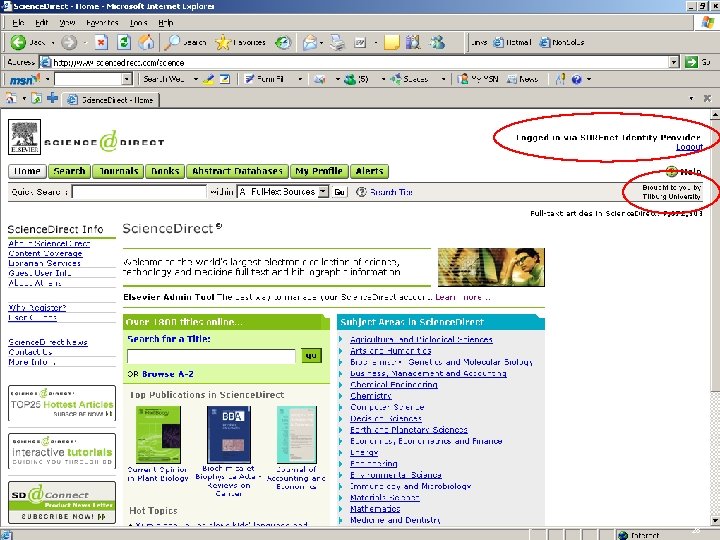Open the Favorites menu

click(102, 22)
